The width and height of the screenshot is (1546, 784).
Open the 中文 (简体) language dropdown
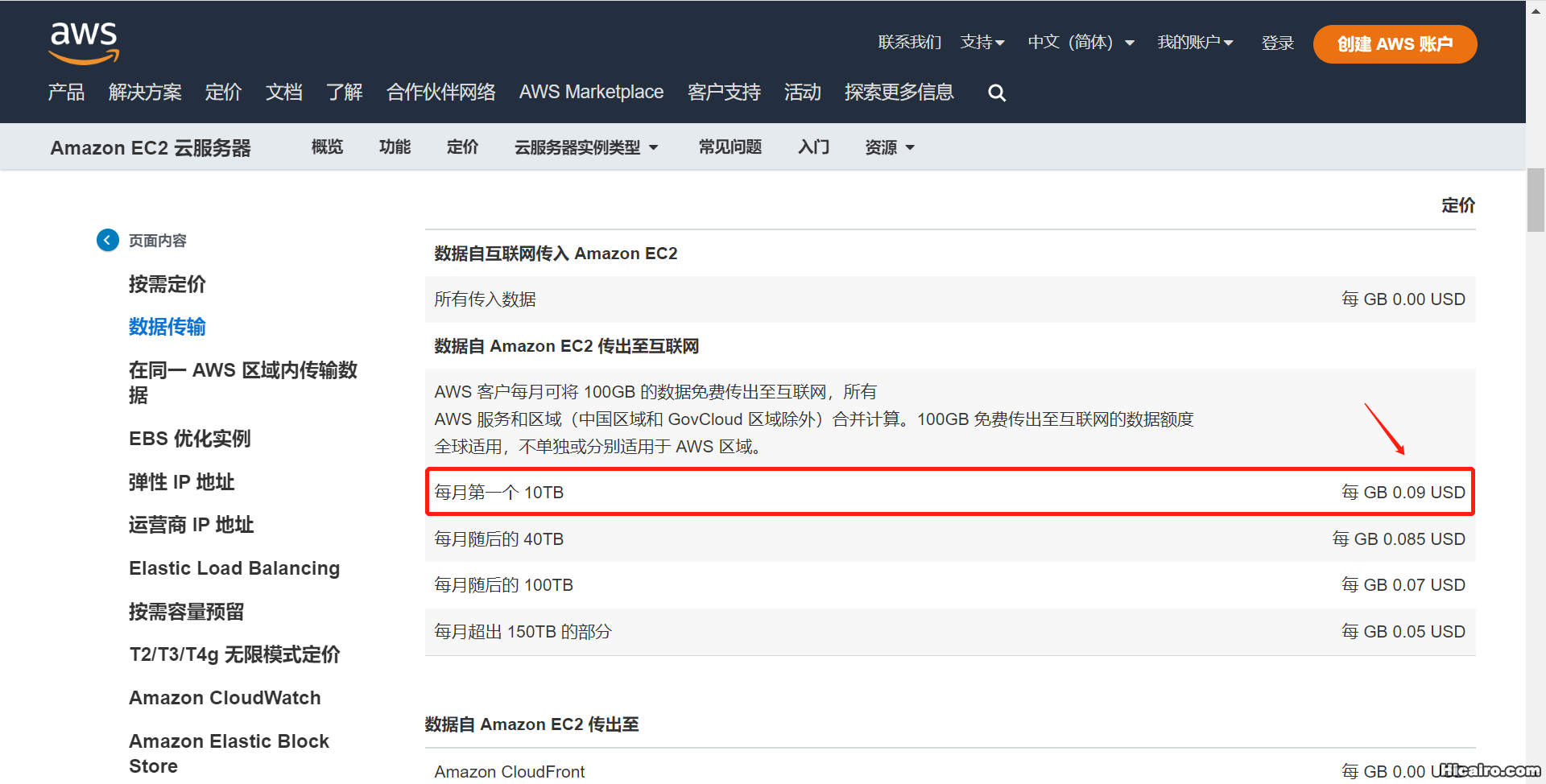pos(1081,43)
